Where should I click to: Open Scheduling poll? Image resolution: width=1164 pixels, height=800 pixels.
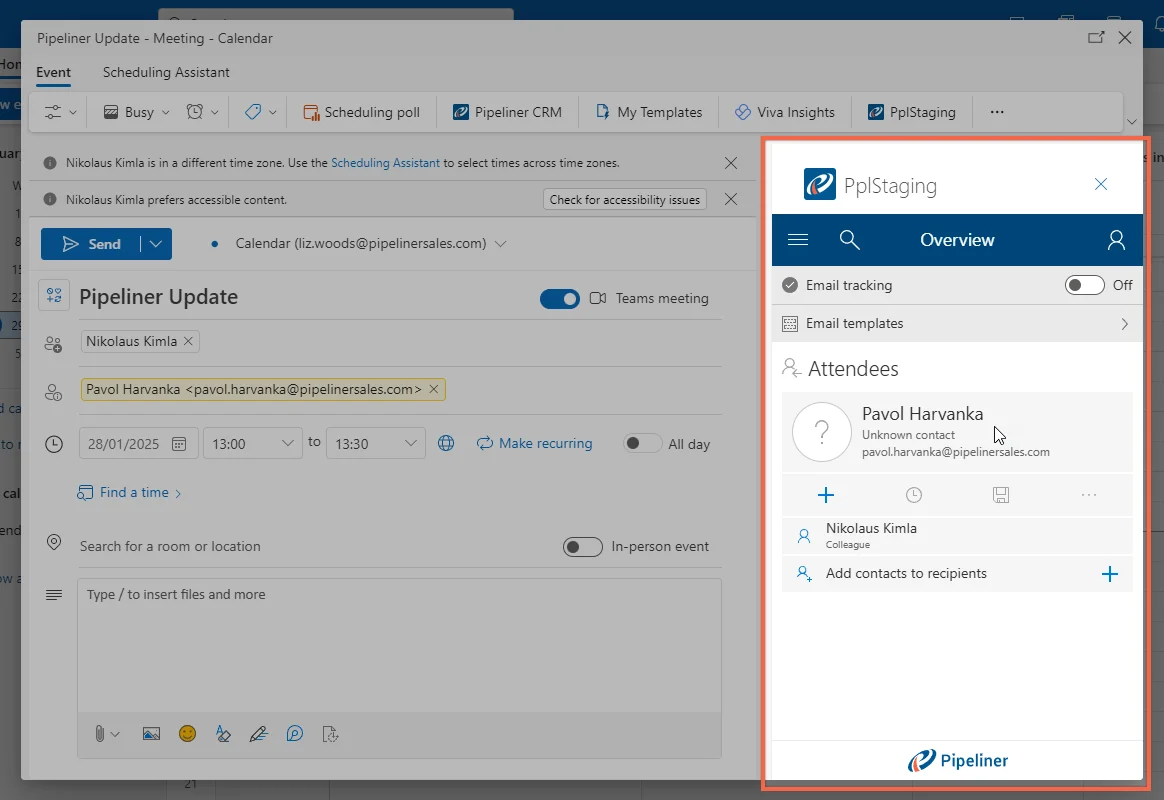pyautogui.click(x=362, y=112)
